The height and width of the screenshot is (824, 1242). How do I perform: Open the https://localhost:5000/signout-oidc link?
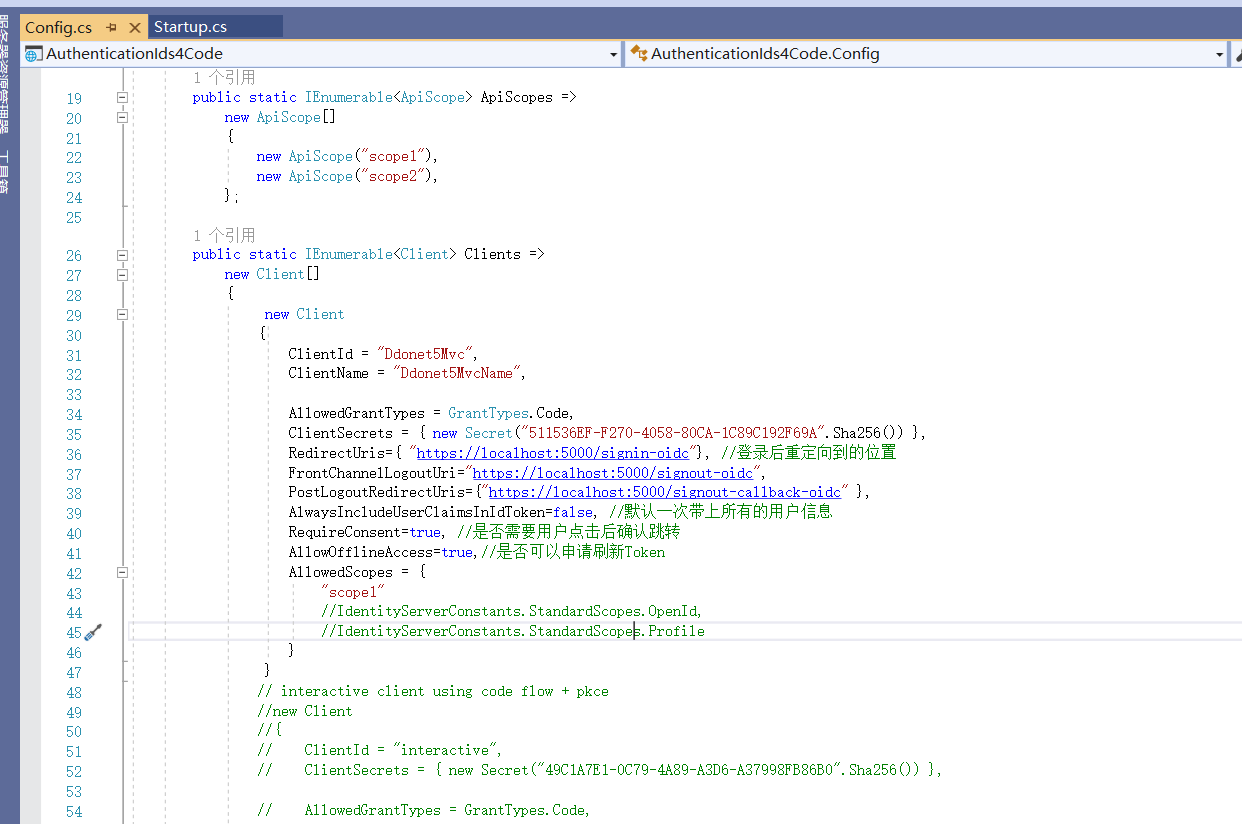click(613, 473)
